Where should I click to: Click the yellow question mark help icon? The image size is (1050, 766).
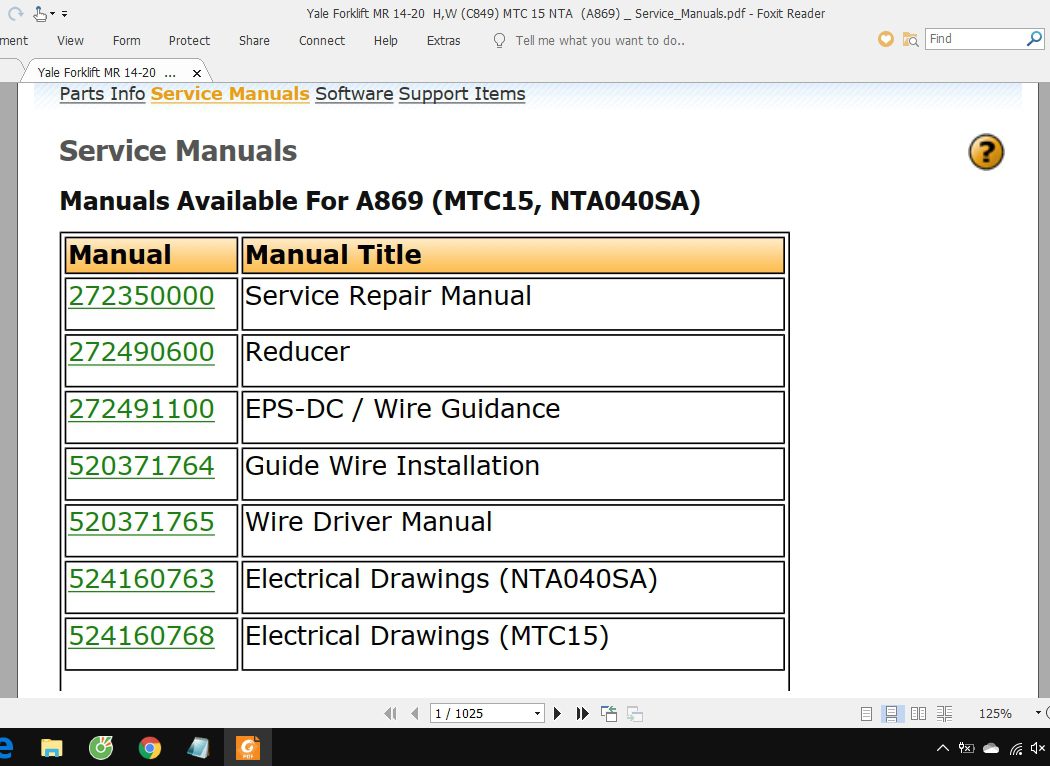point(986,152)
